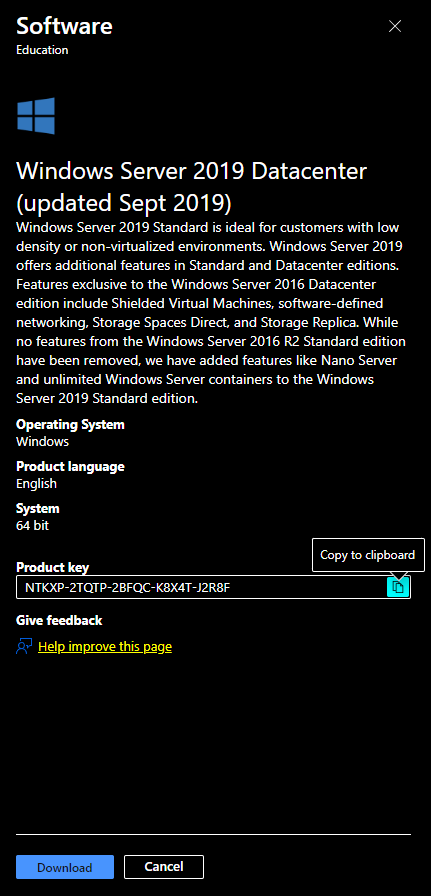This screenshot has height=896, width=431.
Task: Click the 64 bit system value
Action: [x=33, y=525]
